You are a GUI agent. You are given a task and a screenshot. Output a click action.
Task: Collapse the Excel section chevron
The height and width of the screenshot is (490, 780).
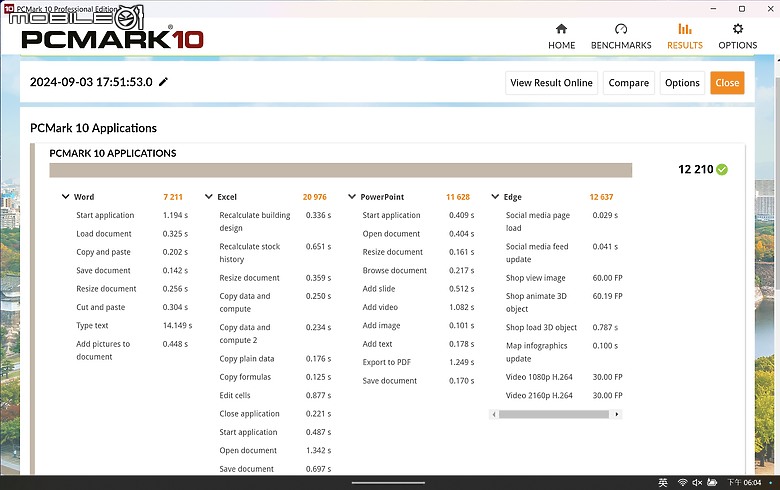[208, 196]
